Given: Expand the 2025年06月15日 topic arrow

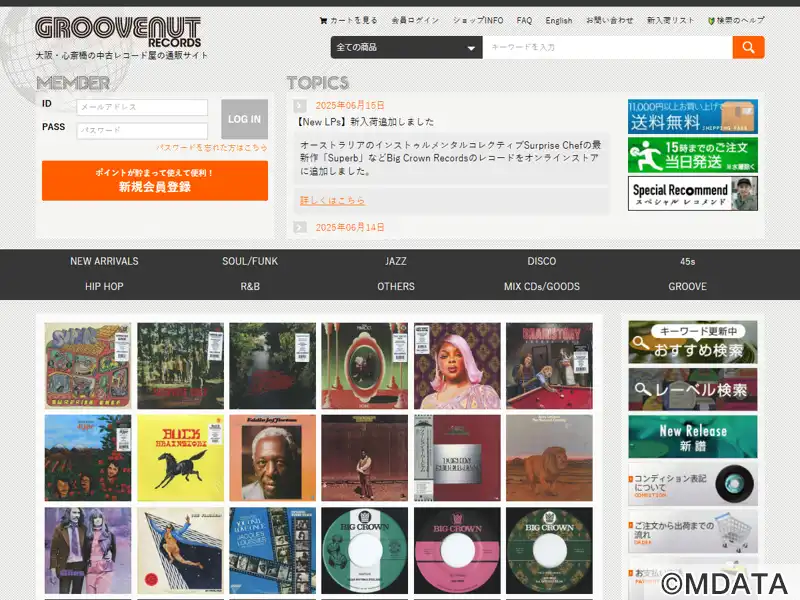Looking at the screenshot, I should click(x=300, y=106).
